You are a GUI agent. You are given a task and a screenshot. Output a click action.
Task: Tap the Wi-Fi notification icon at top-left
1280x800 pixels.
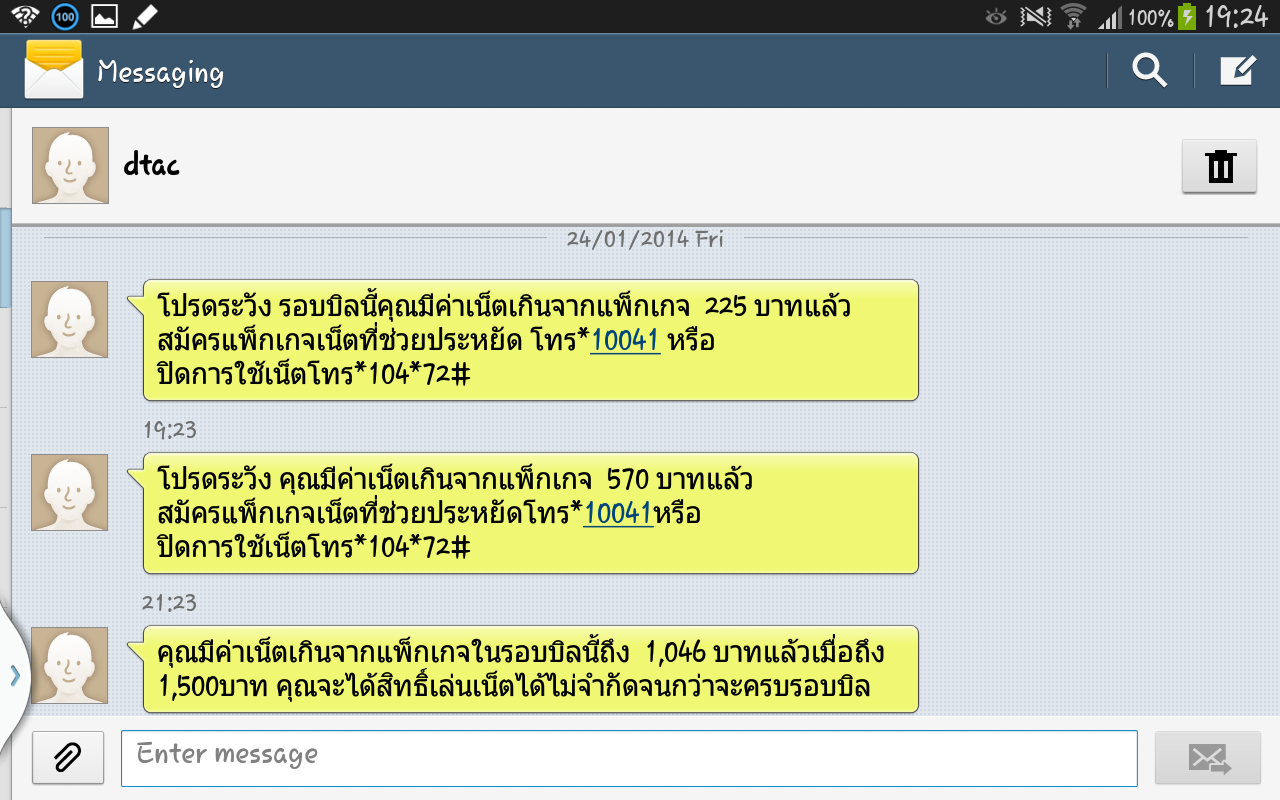coord(24,16)
